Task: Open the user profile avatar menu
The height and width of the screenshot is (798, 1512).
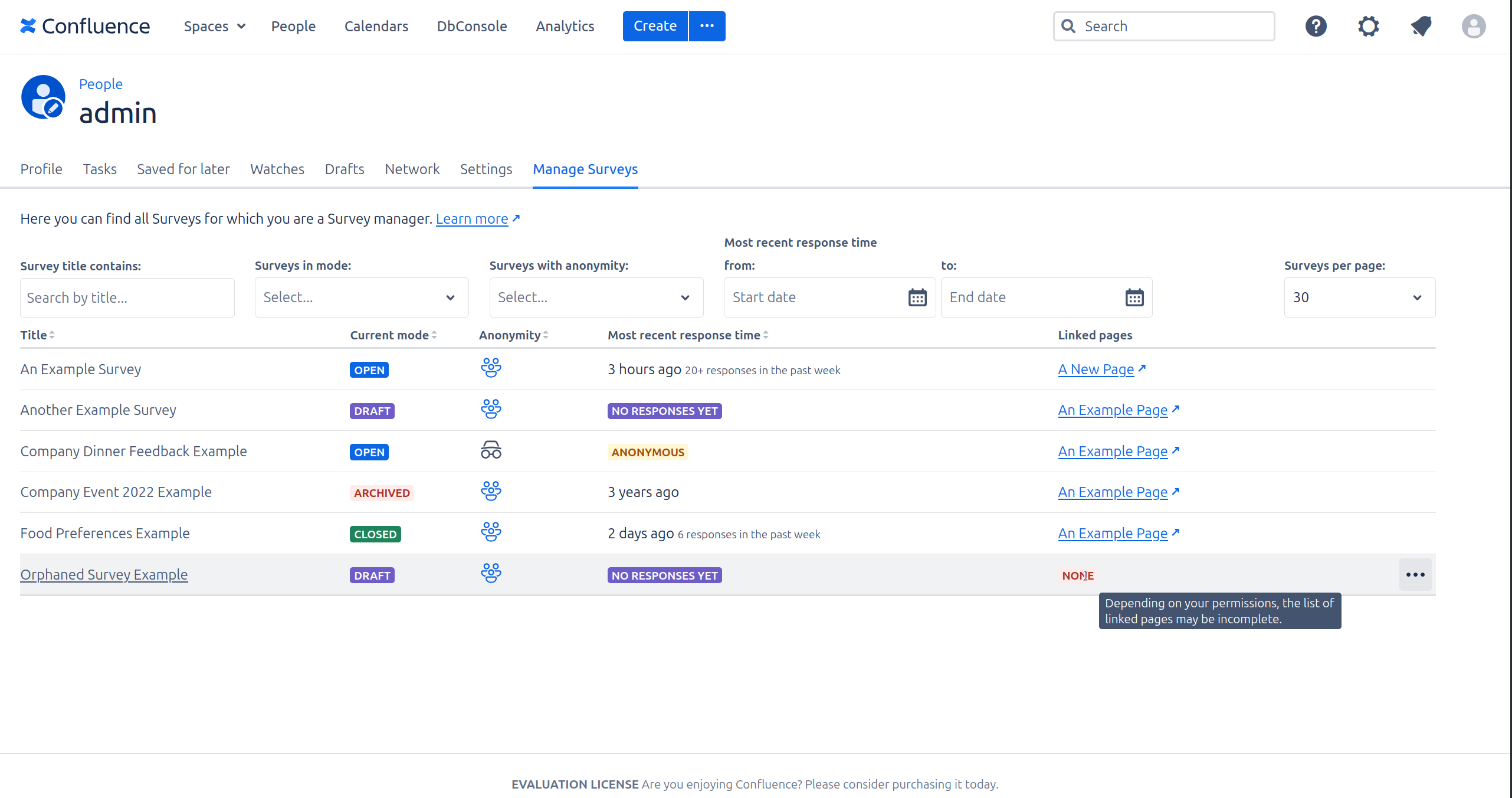Action: coord(1473,26)
